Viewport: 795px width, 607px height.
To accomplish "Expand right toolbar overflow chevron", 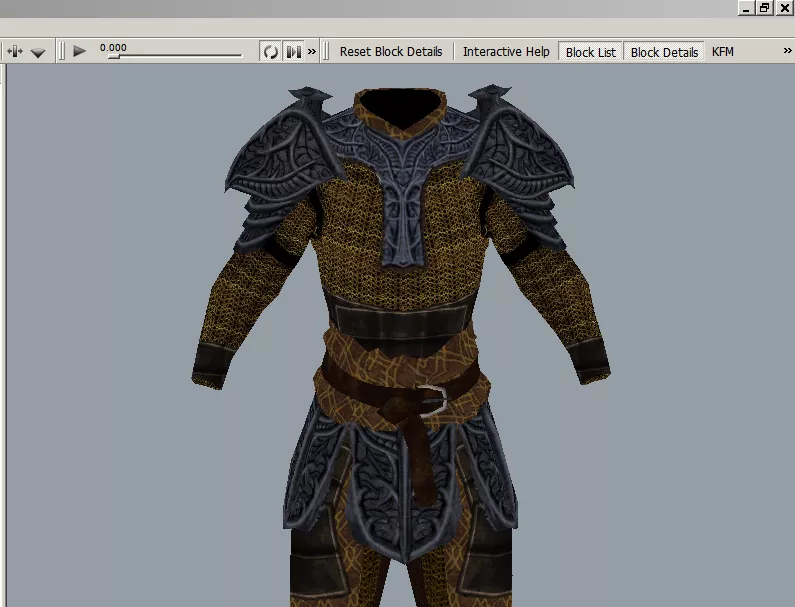I will 787,51.
